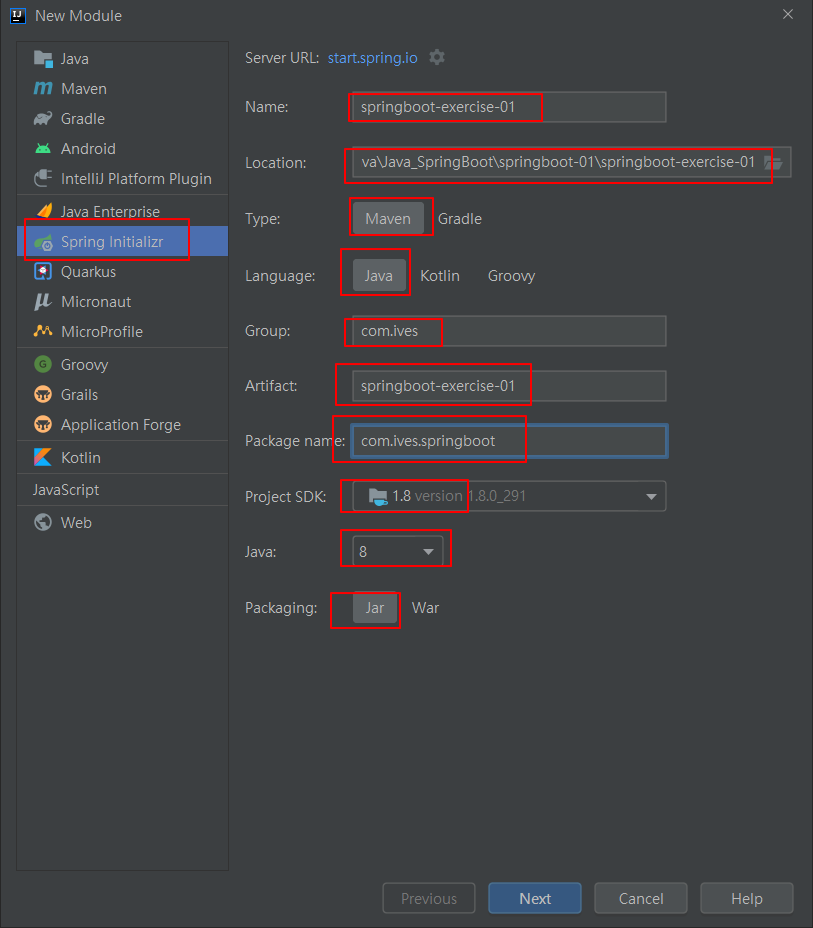This screenshot has height=928, width=813.
Task: Click IntelliJ IDEA logo in title bar
Action: click(x=18, y=16)
